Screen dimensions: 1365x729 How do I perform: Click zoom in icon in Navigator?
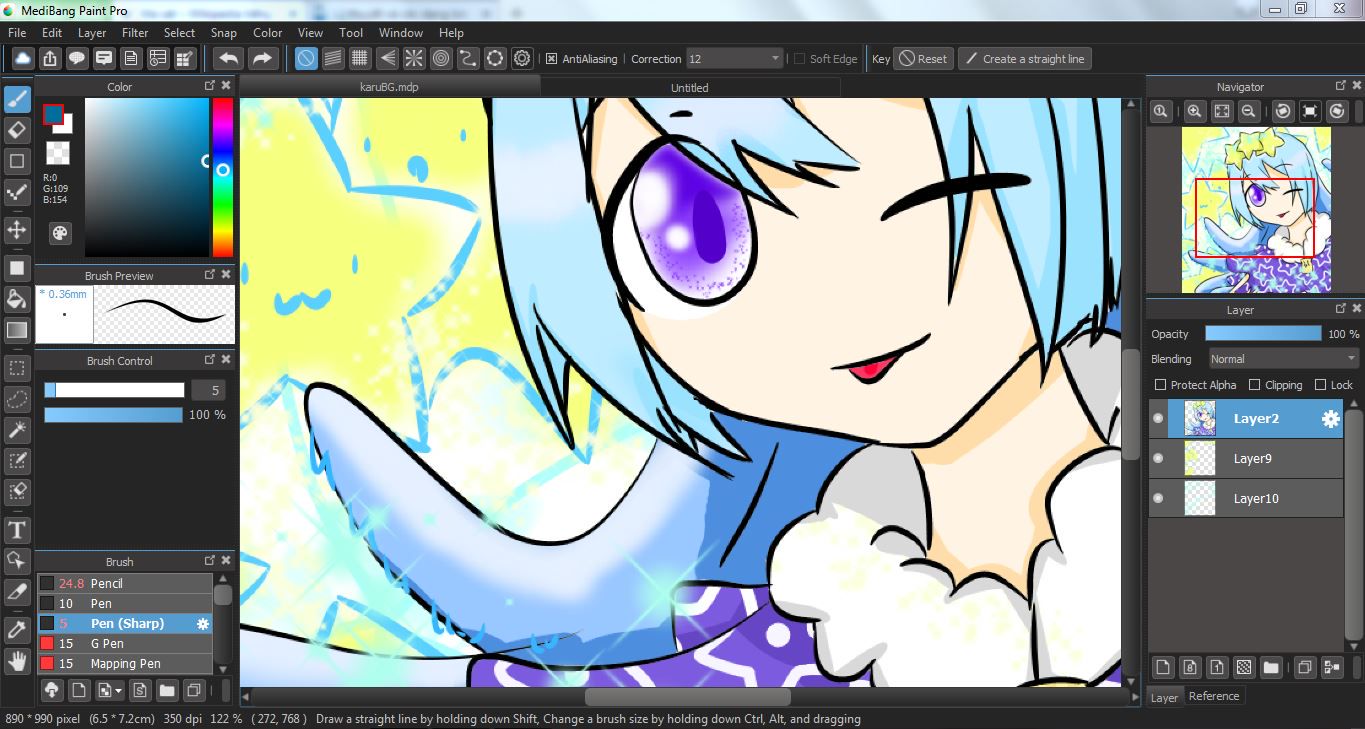(1194, 111)
